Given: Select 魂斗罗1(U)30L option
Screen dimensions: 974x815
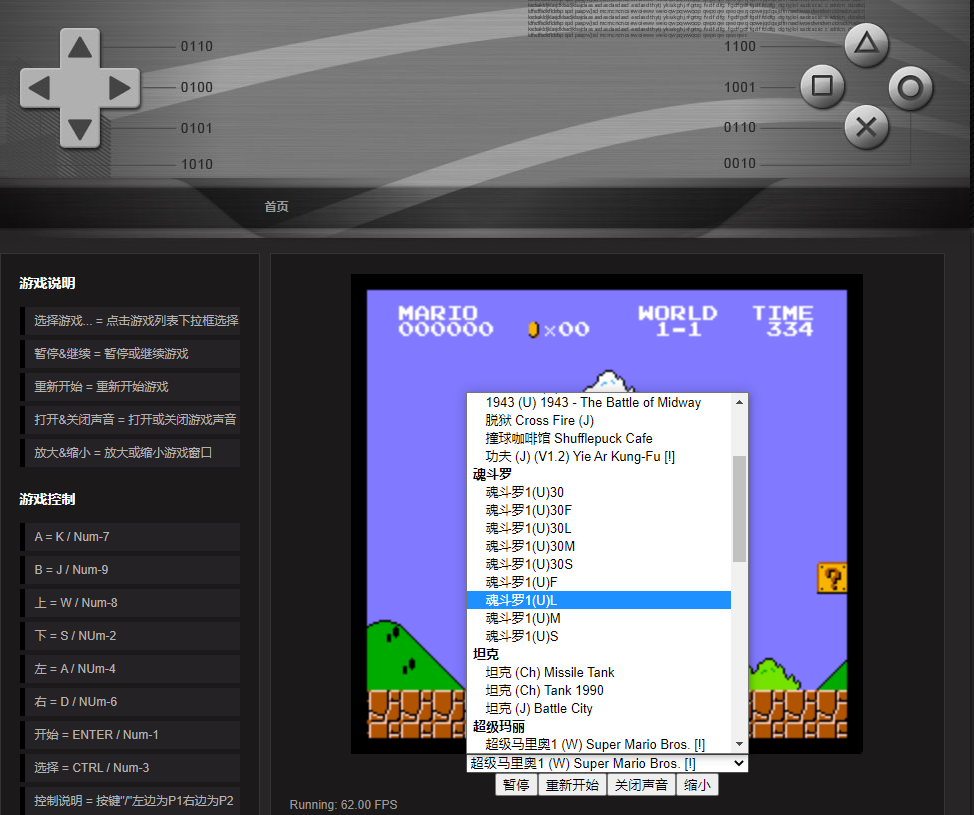Looking at the screenshot, I should (x=599, y=529).
